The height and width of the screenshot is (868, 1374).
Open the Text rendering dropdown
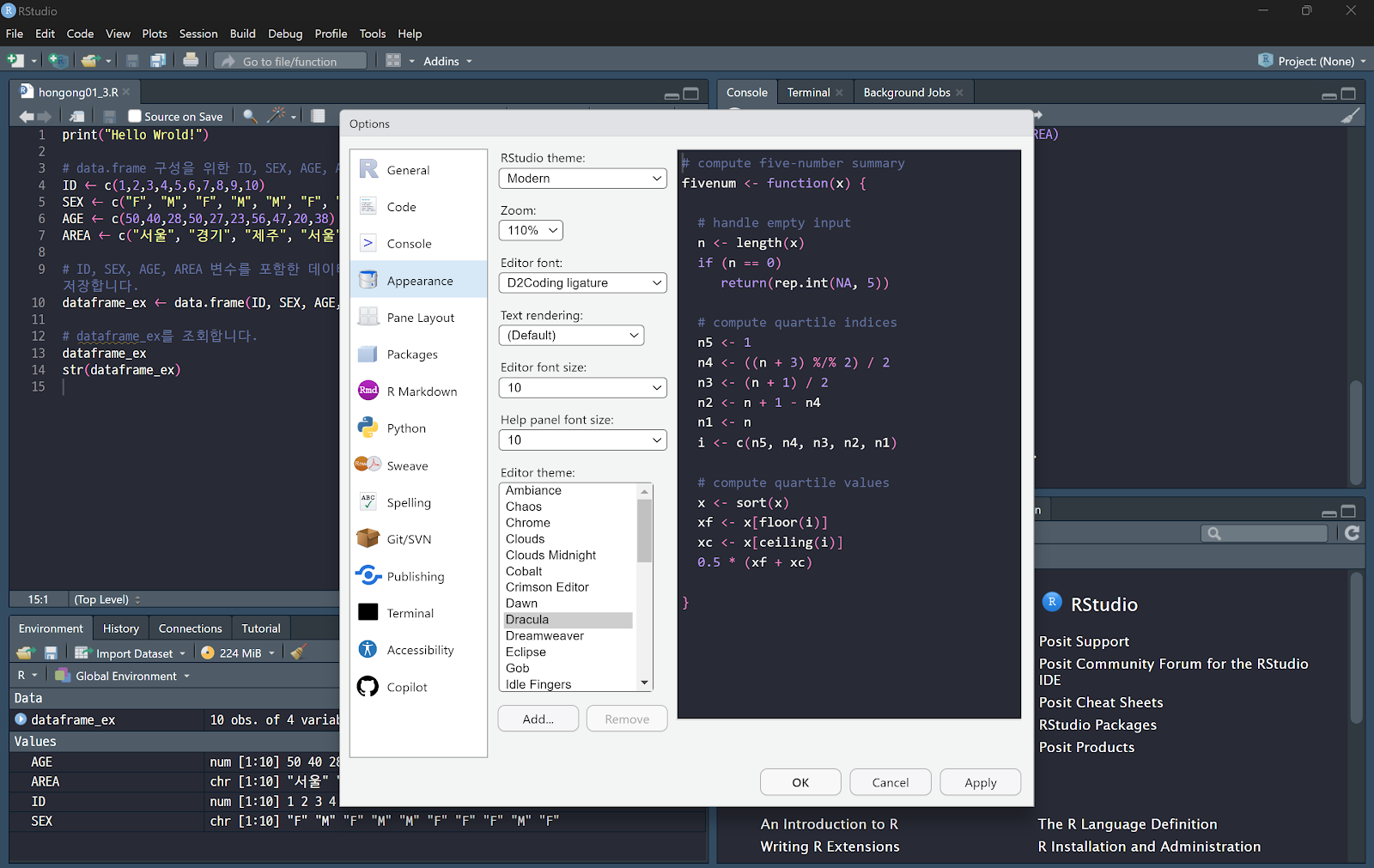[571, 335]
